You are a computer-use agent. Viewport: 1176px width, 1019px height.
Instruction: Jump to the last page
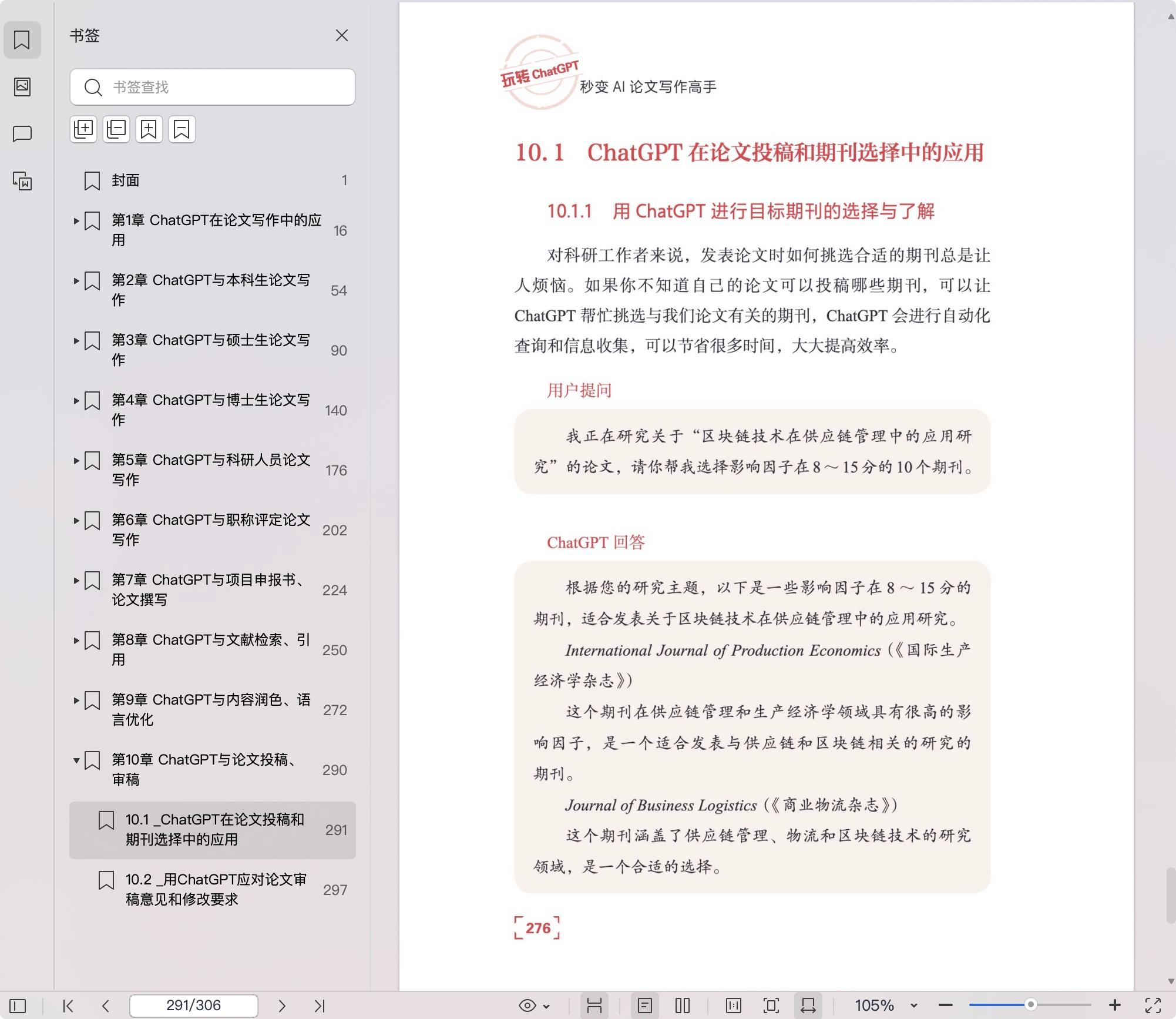pos(320,1005)
